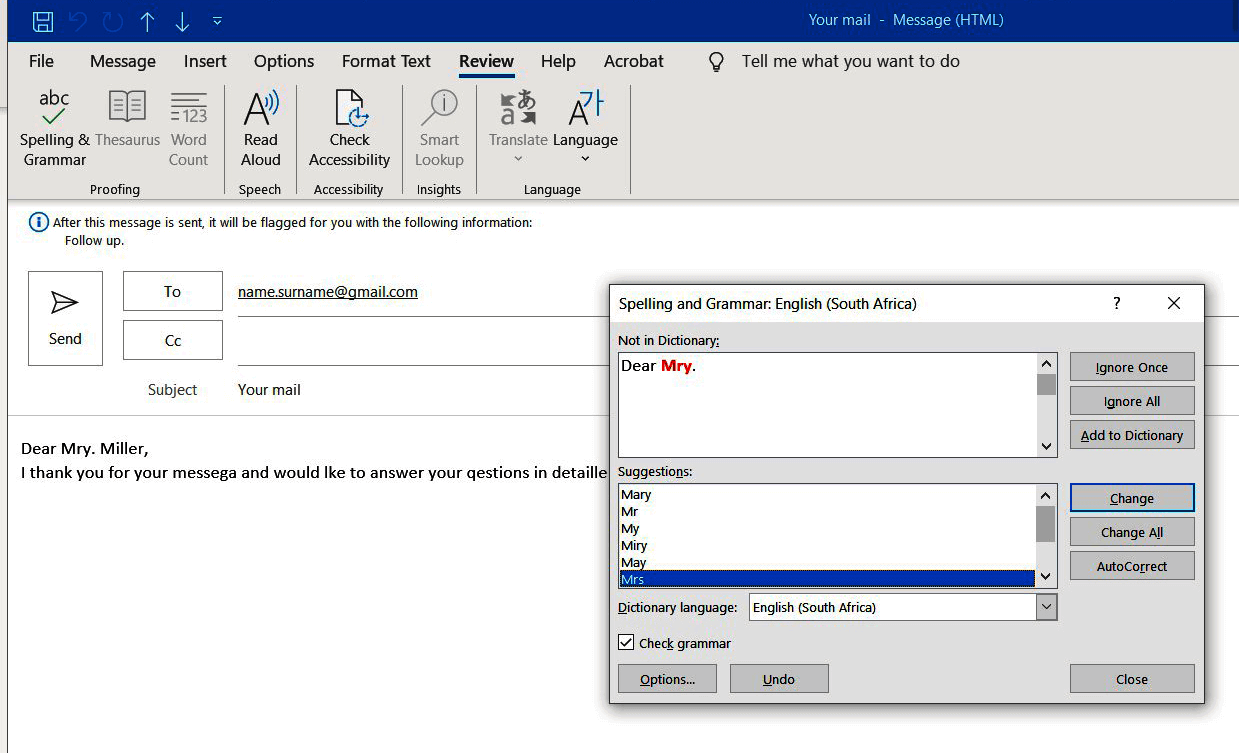Start Read Aloud
1239x753 pixels.
tap(260, 128)
